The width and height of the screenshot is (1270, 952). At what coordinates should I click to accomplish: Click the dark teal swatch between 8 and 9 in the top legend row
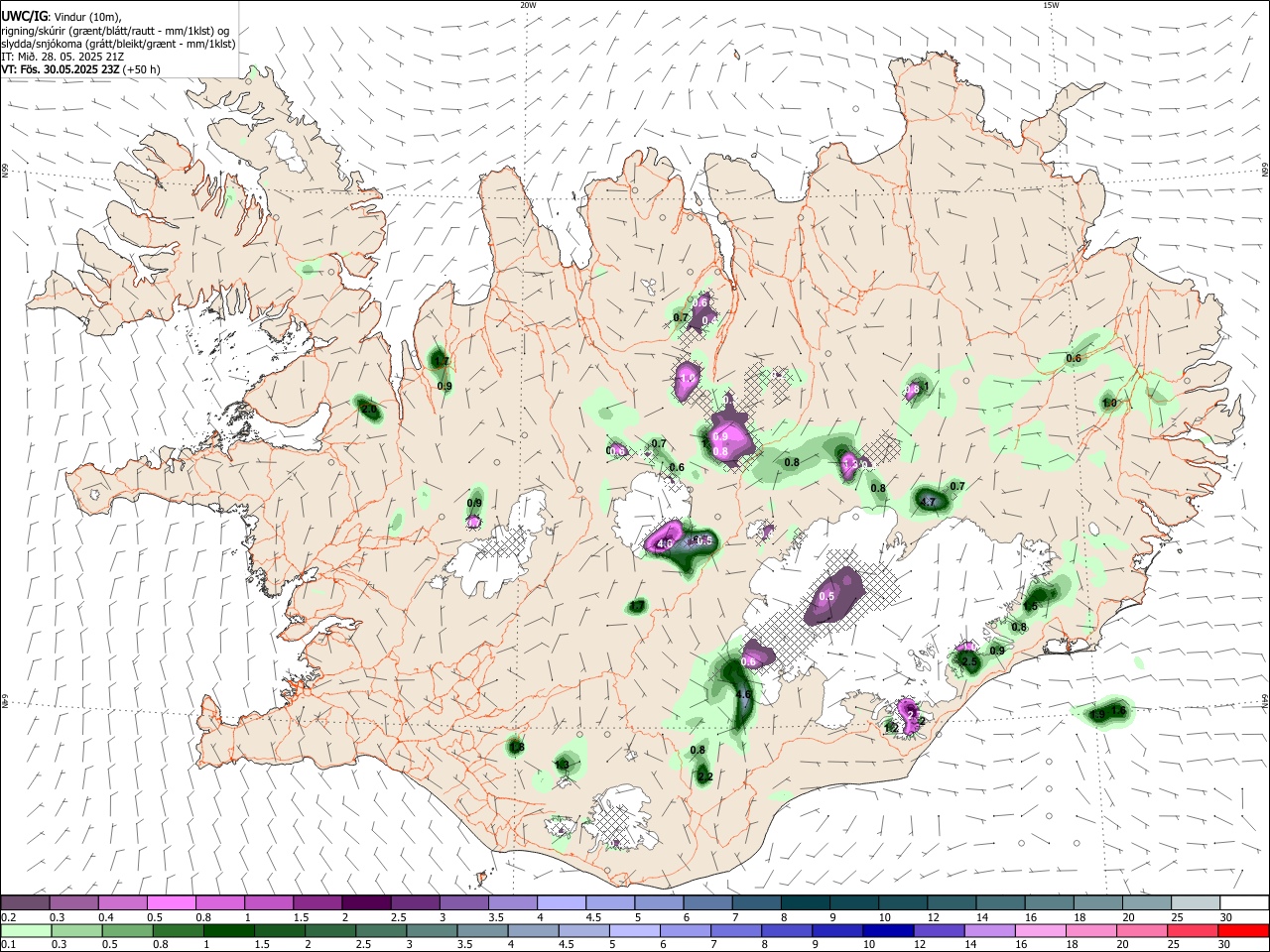(805, 902)
